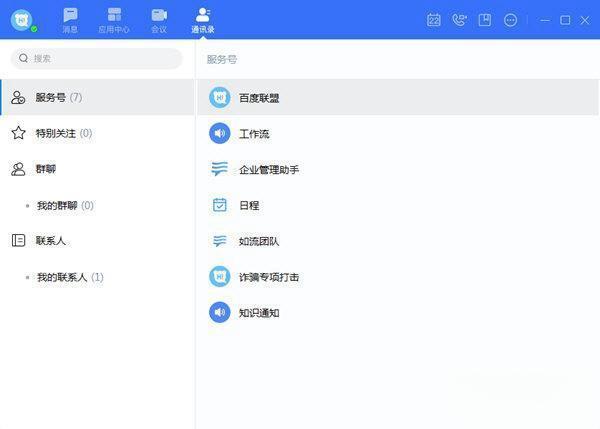Click the contacts book icon beside 联系人

click(18, 240)
